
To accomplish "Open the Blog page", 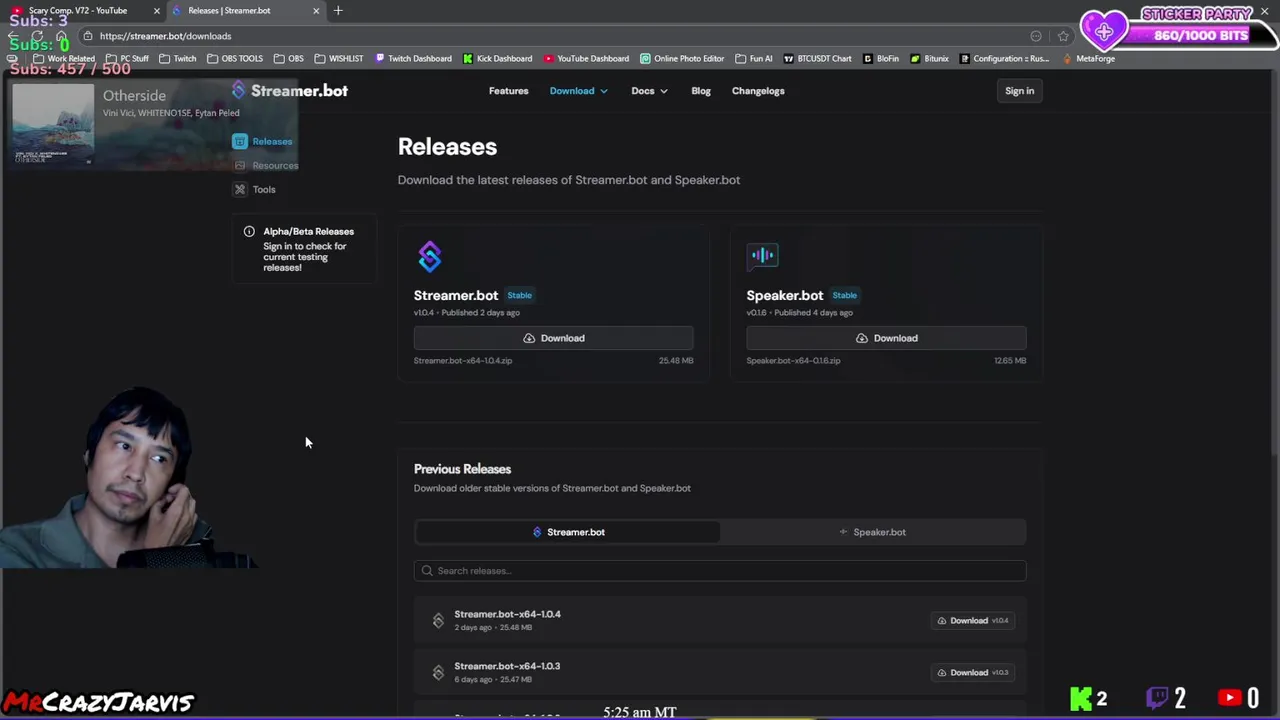I will click(x=700, y=91).
